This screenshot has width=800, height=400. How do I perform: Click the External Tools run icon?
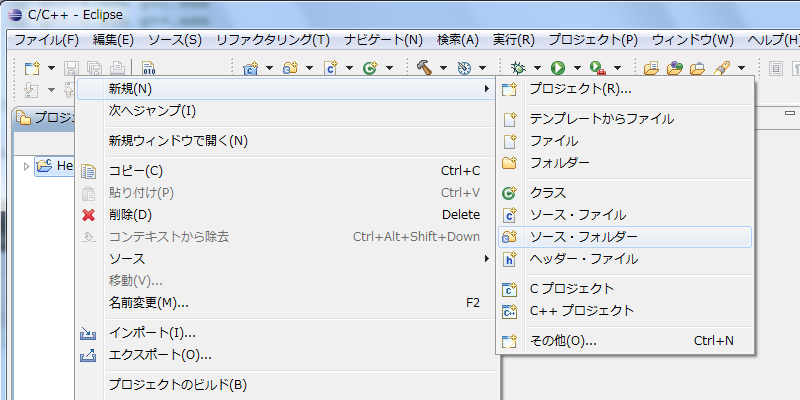(x=597, y=68)
